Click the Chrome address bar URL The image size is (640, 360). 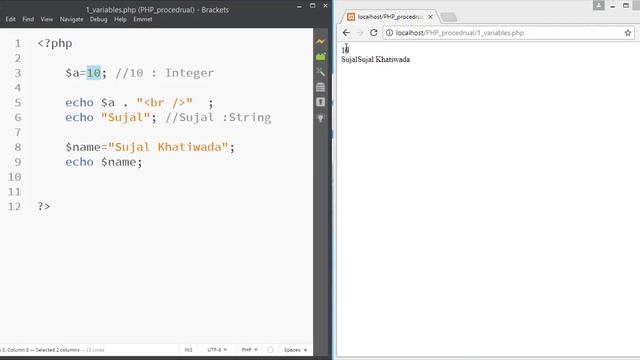coord(460,33)
